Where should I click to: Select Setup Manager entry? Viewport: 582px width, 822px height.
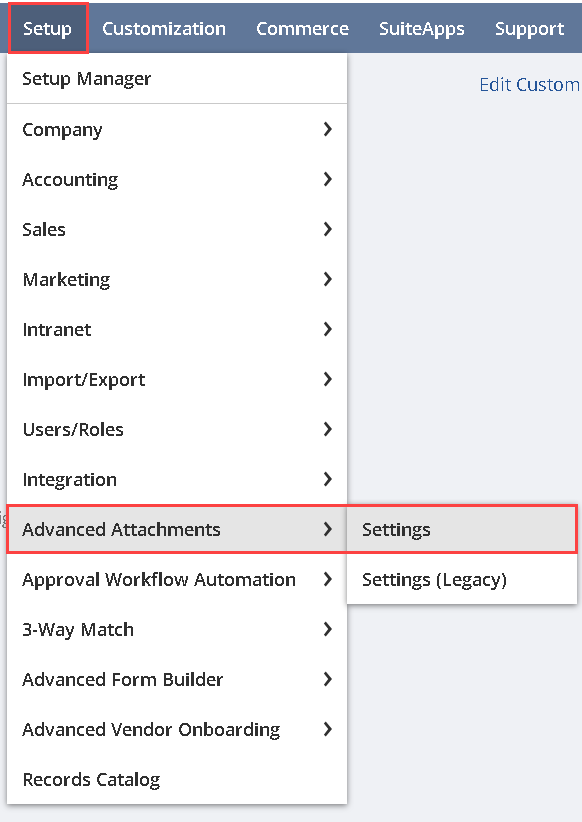coord(177,79)
